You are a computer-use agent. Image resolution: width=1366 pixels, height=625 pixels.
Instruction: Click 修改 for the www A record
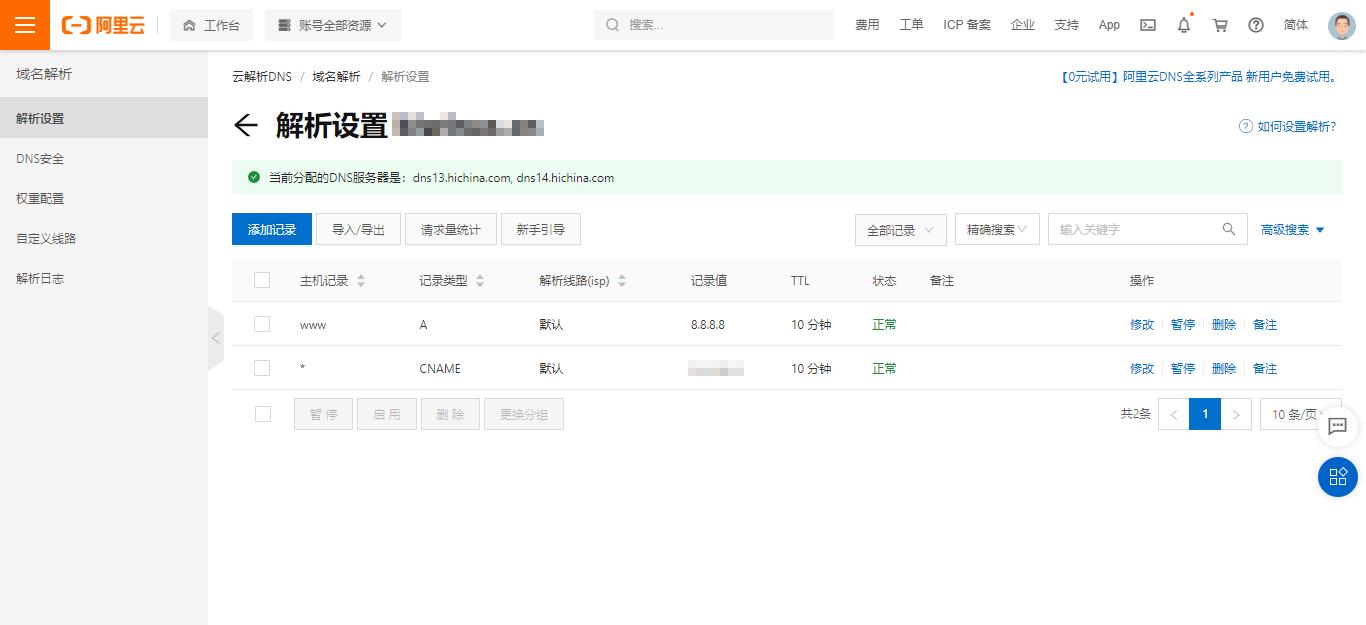point(1141,324)
